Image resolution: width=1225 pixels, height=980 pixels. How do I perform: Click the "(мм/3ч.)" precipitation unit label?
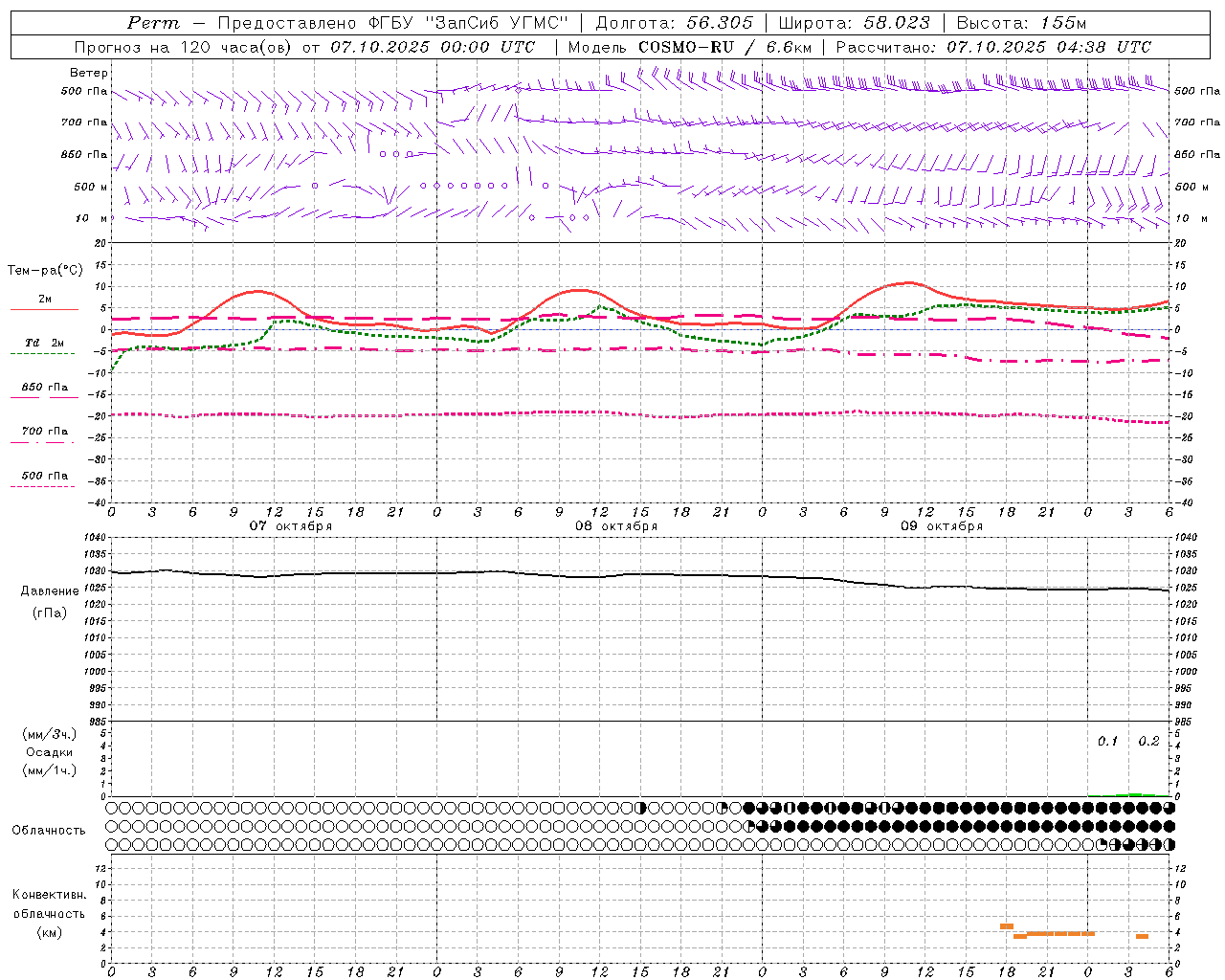click(x=50, y=734)
